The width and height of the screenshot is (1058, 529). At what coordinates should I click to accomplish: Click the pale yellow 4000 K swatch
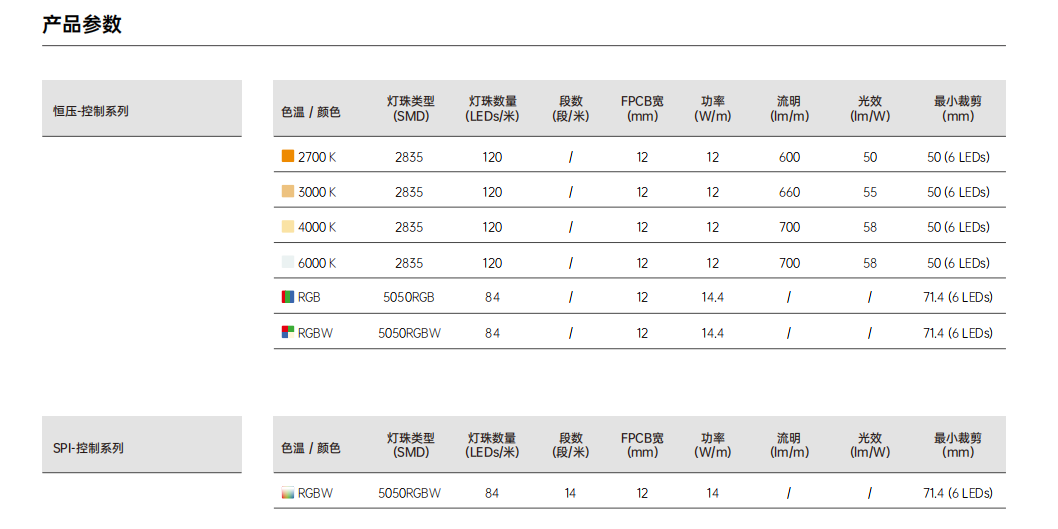coord(287,227)
